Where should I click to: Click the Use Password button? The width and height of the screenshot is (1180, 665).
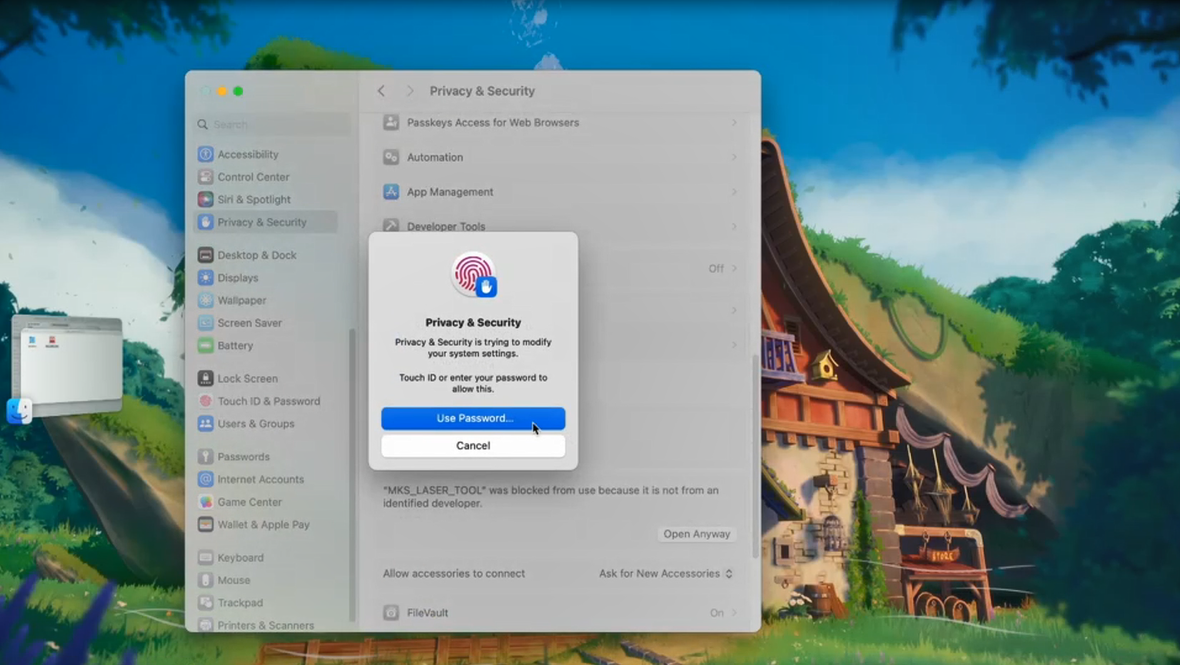click(x=473, y=418)
